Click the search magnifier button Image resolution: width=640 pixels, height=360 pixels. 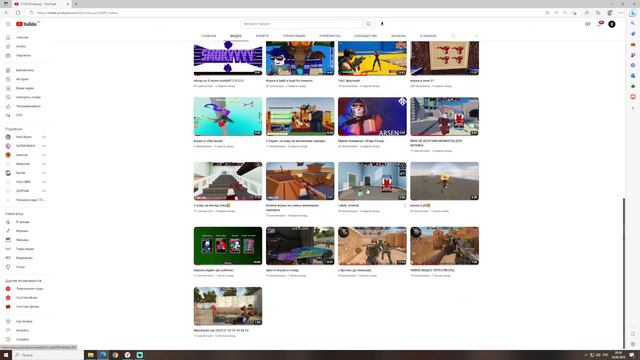pos(369,24)
